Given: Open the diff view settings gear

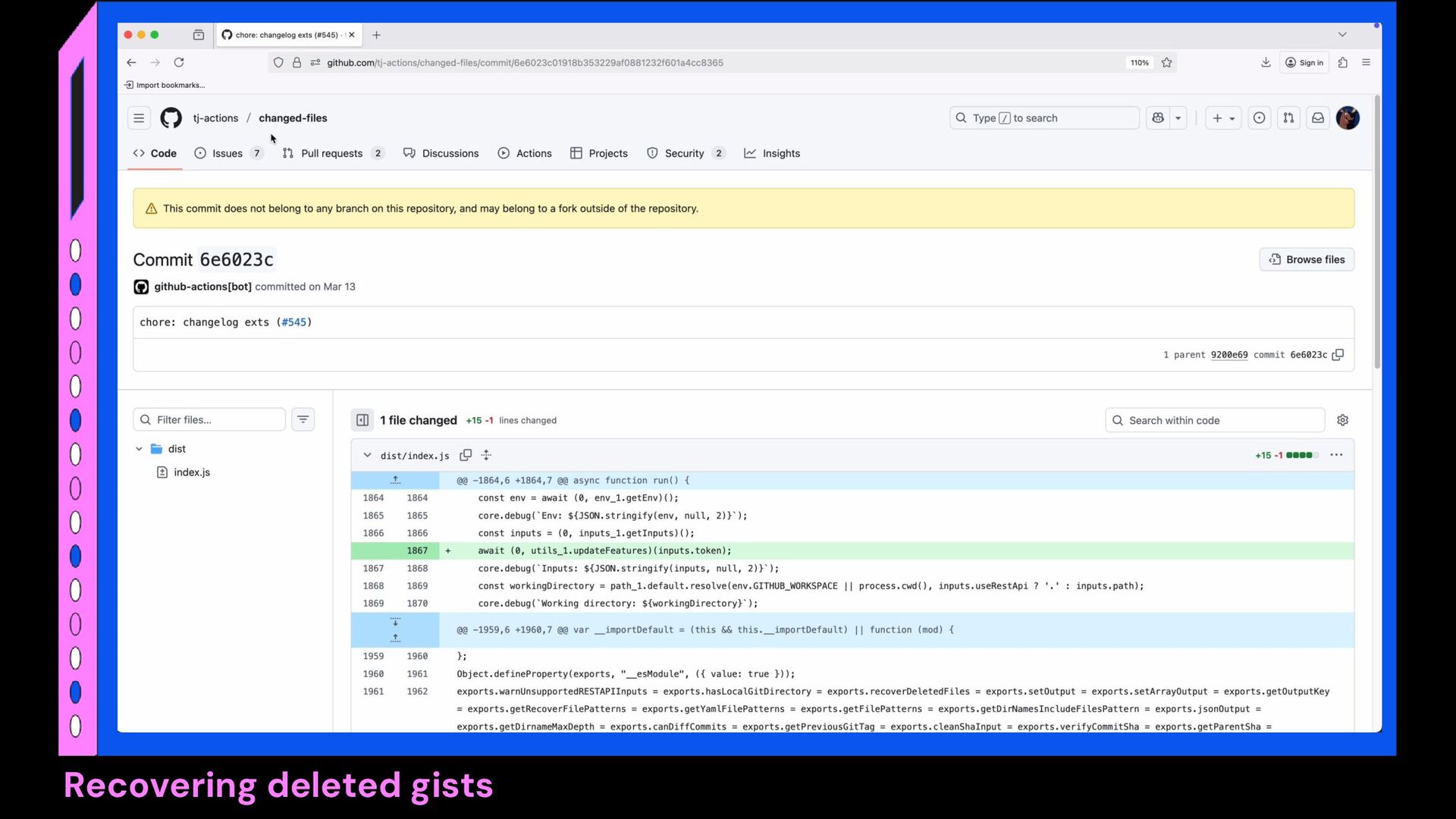Looking at the screenshot, I should [x=1342, y=420].
